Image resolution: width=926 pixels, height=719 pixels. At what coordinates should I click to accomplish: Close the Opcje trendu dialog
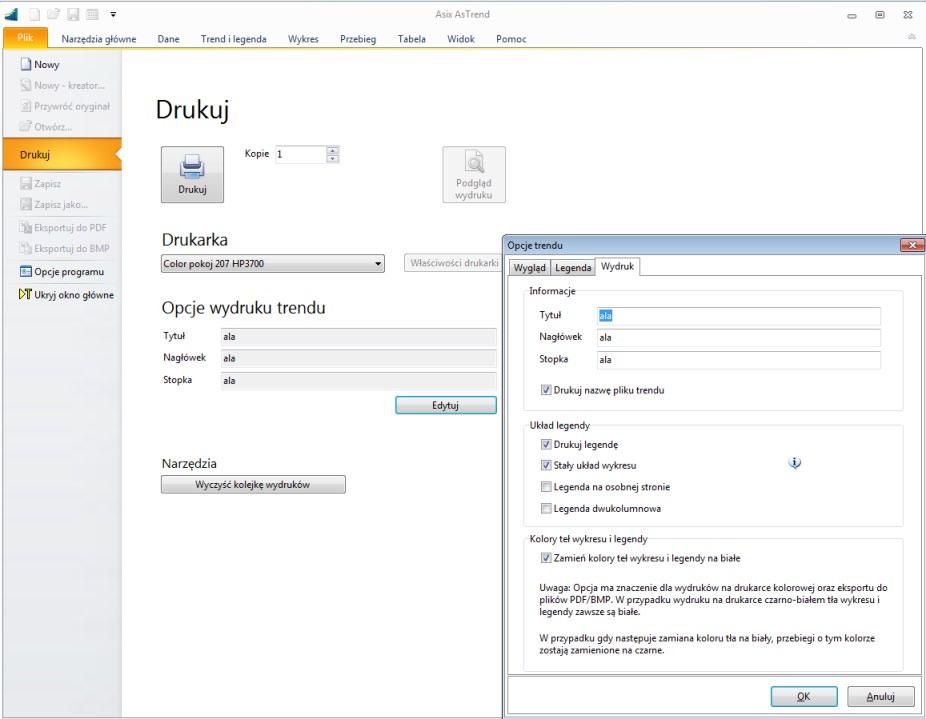pyautogui.click(x=912, y=245)
